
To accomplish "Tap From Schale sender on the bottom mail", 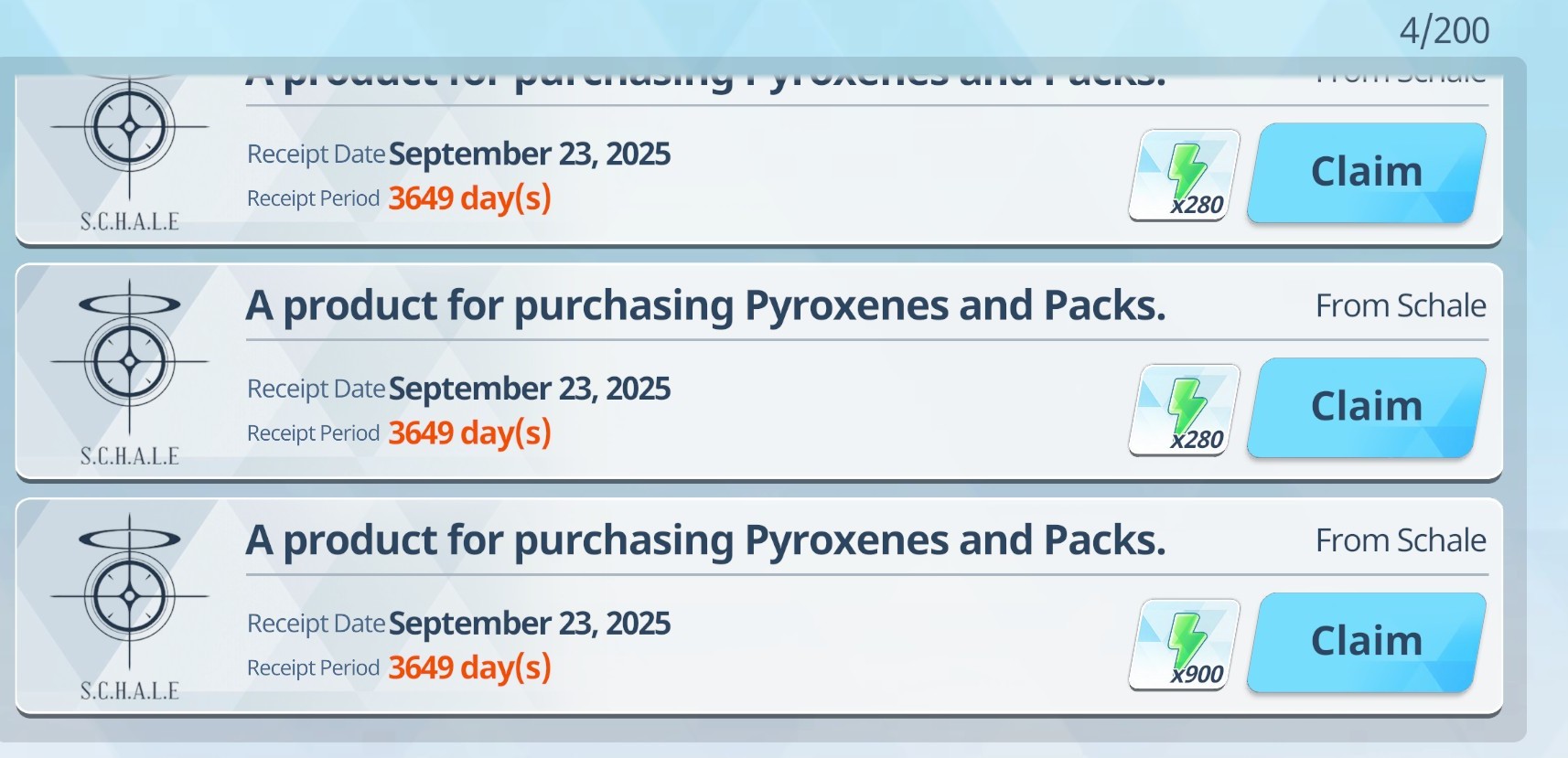I will coord(1401,540).
